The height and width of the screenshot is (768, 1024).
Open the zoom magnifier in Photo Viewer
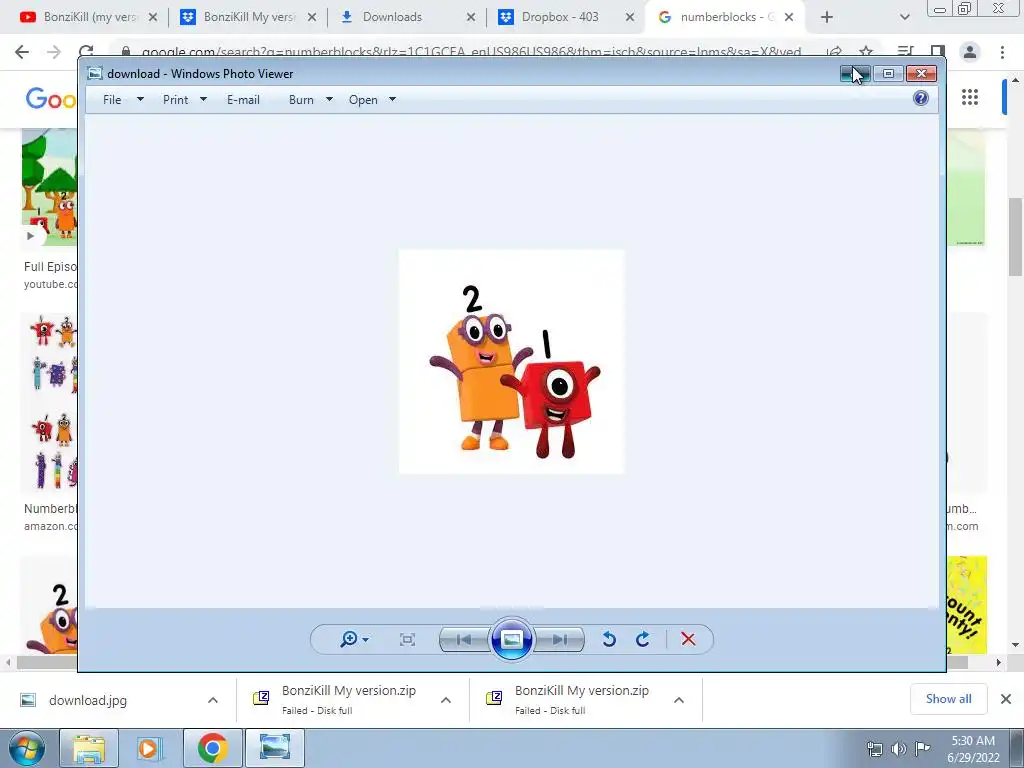[x=349, y=639]
